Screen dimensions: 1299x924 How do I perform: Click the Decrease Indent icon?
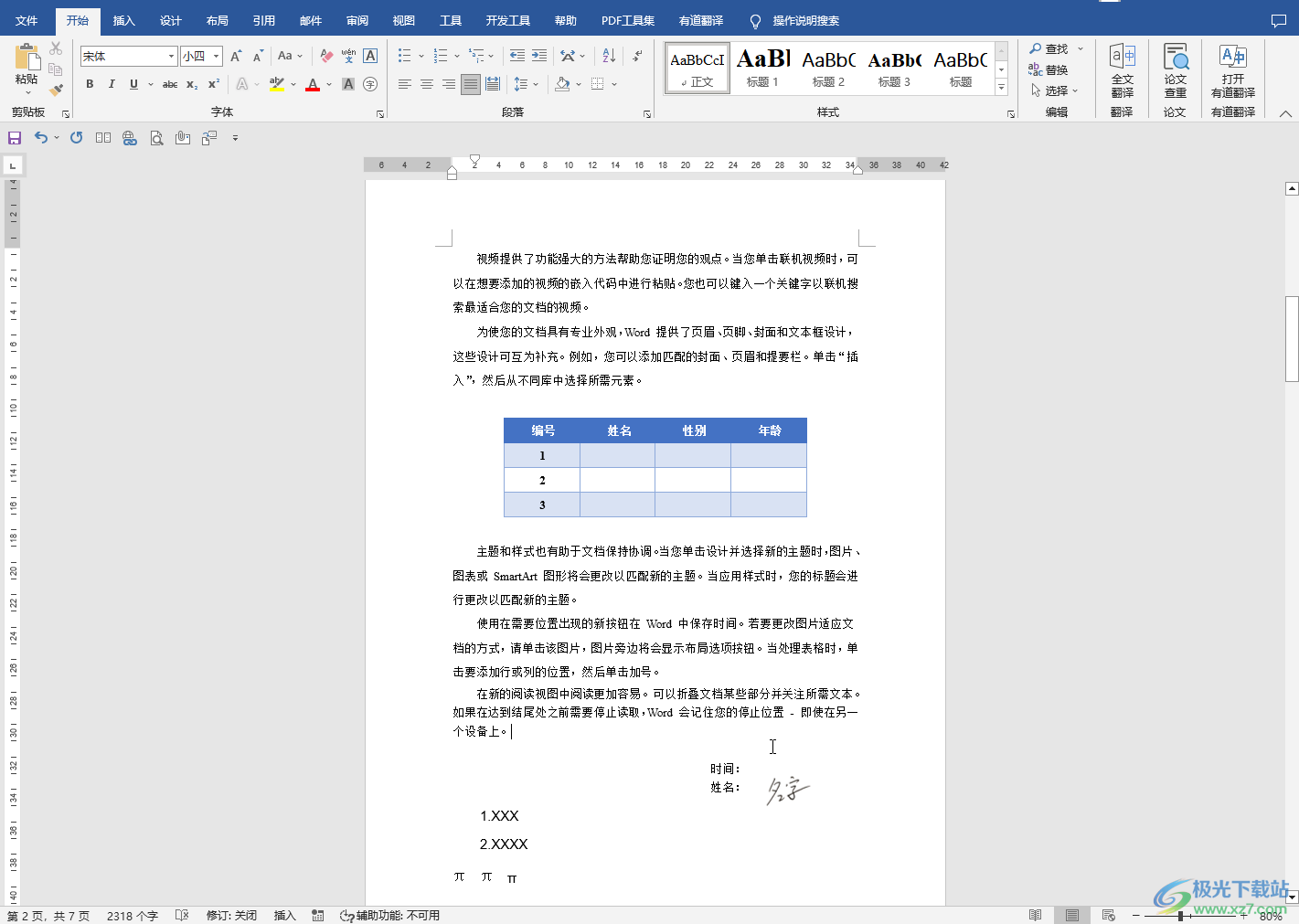pyautogui.click(x=517, y=57)
